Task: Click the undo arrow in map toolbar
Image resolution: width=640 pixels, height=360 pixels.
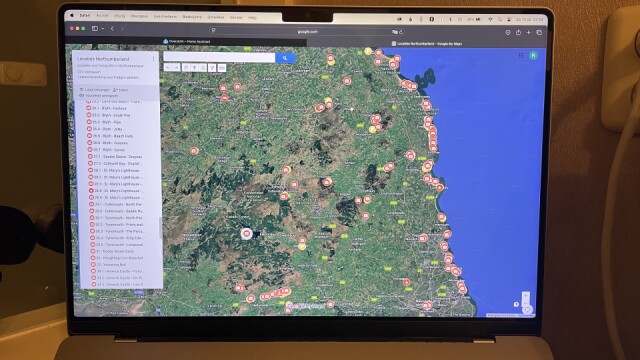Action: pos(168,68)
